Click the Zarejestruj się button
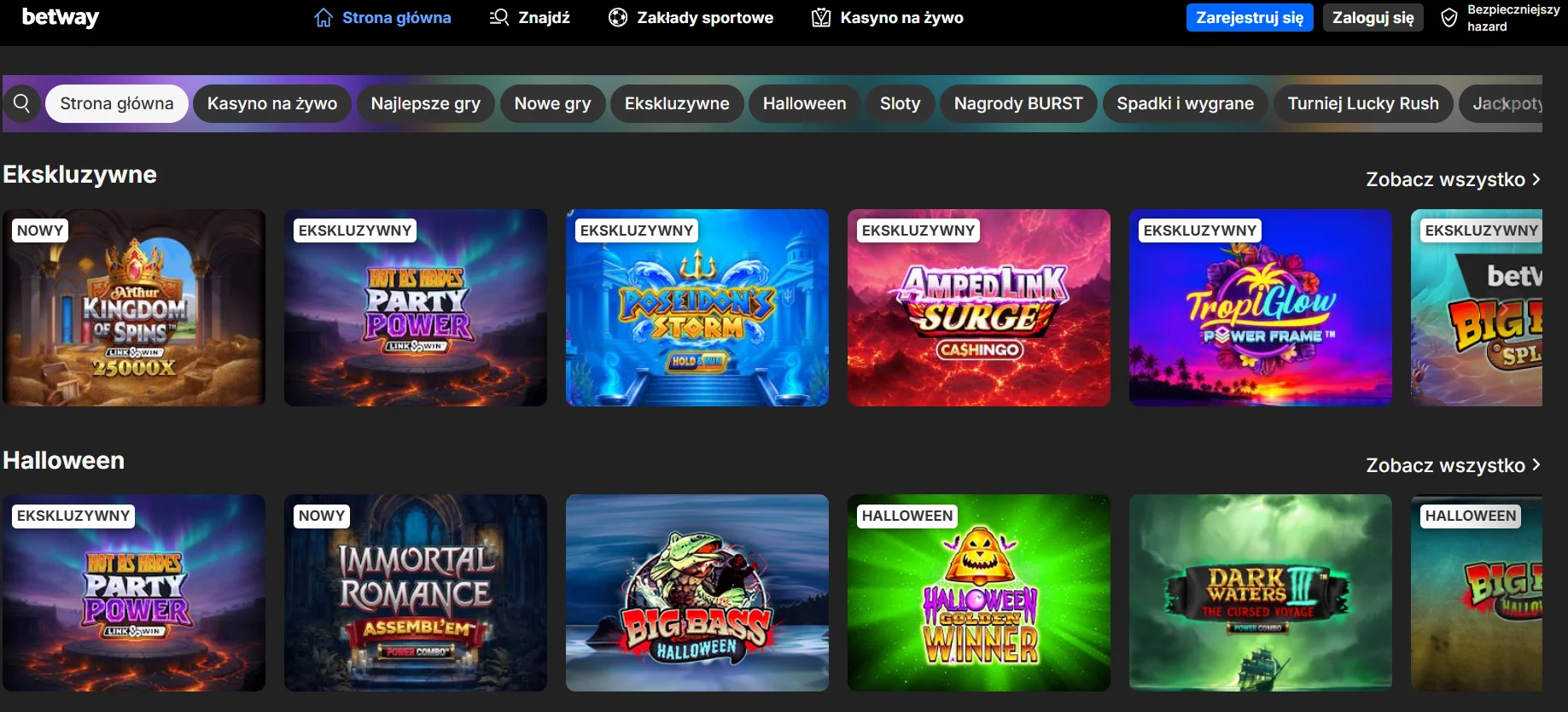 coord(1250,17)
